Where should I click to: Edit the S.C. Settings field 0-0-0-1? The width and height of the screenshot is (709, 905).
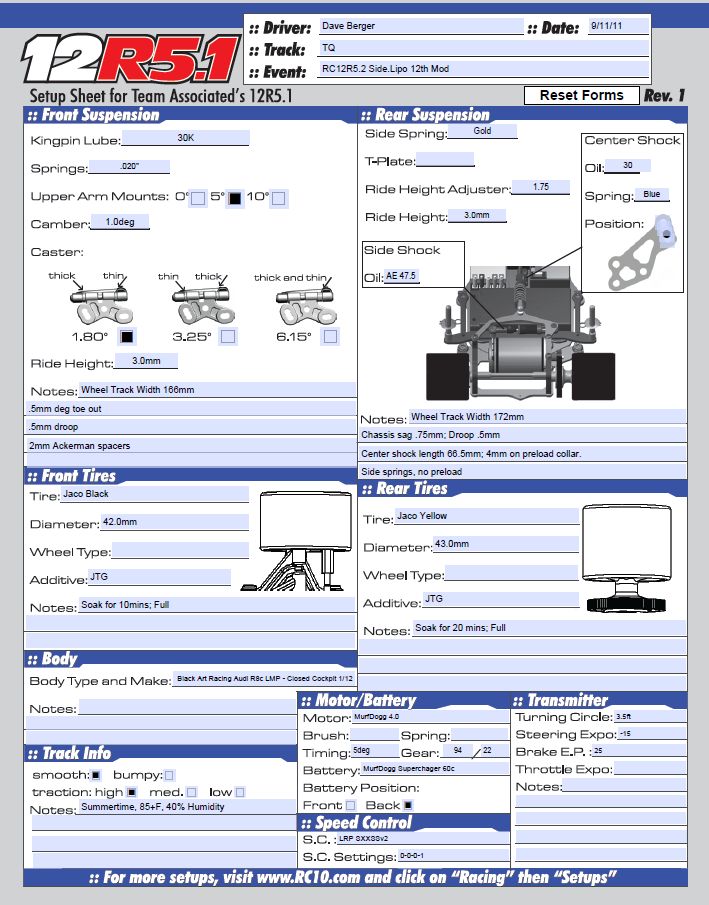(x=453, y=856)
